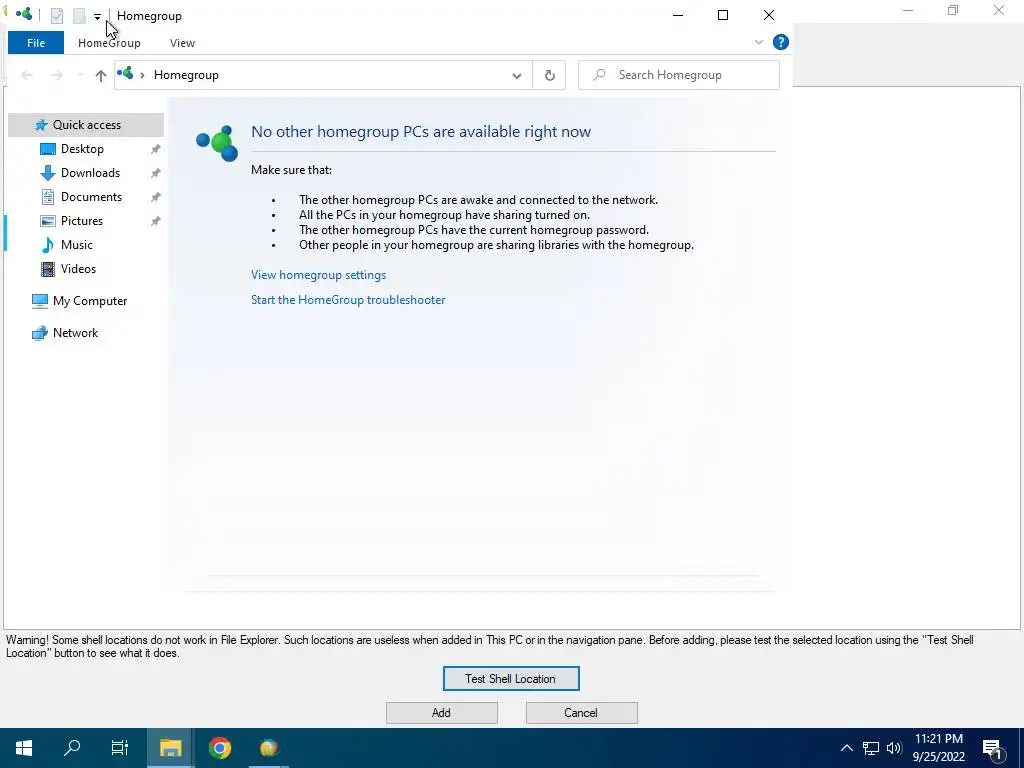Refresh the Homegroup location
Image resolution: width=1024 pixels, height=768 pixels.
click(550, 75)
